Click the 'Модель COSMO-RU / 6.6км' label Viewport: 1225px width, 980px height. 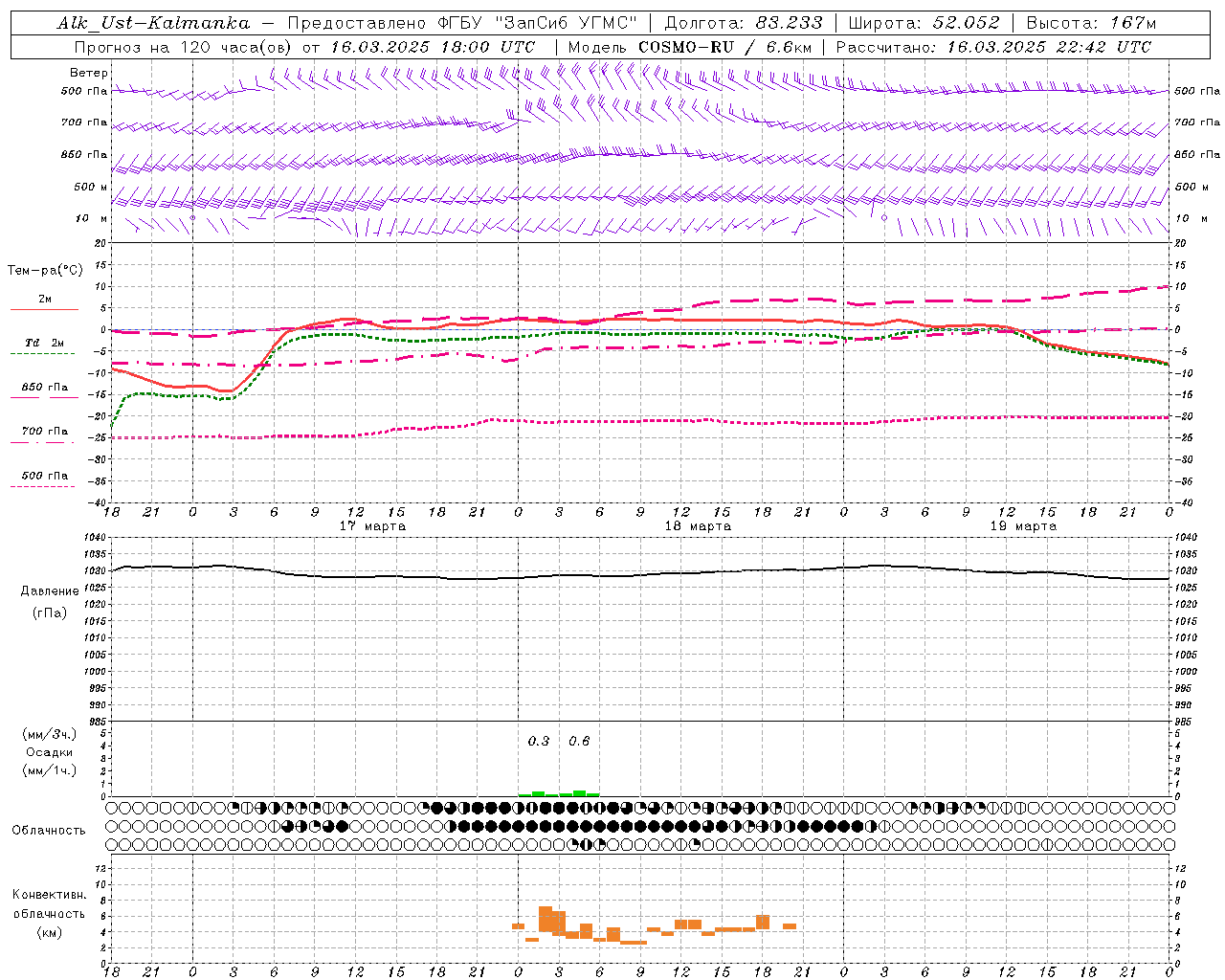[x=690, y=47]
